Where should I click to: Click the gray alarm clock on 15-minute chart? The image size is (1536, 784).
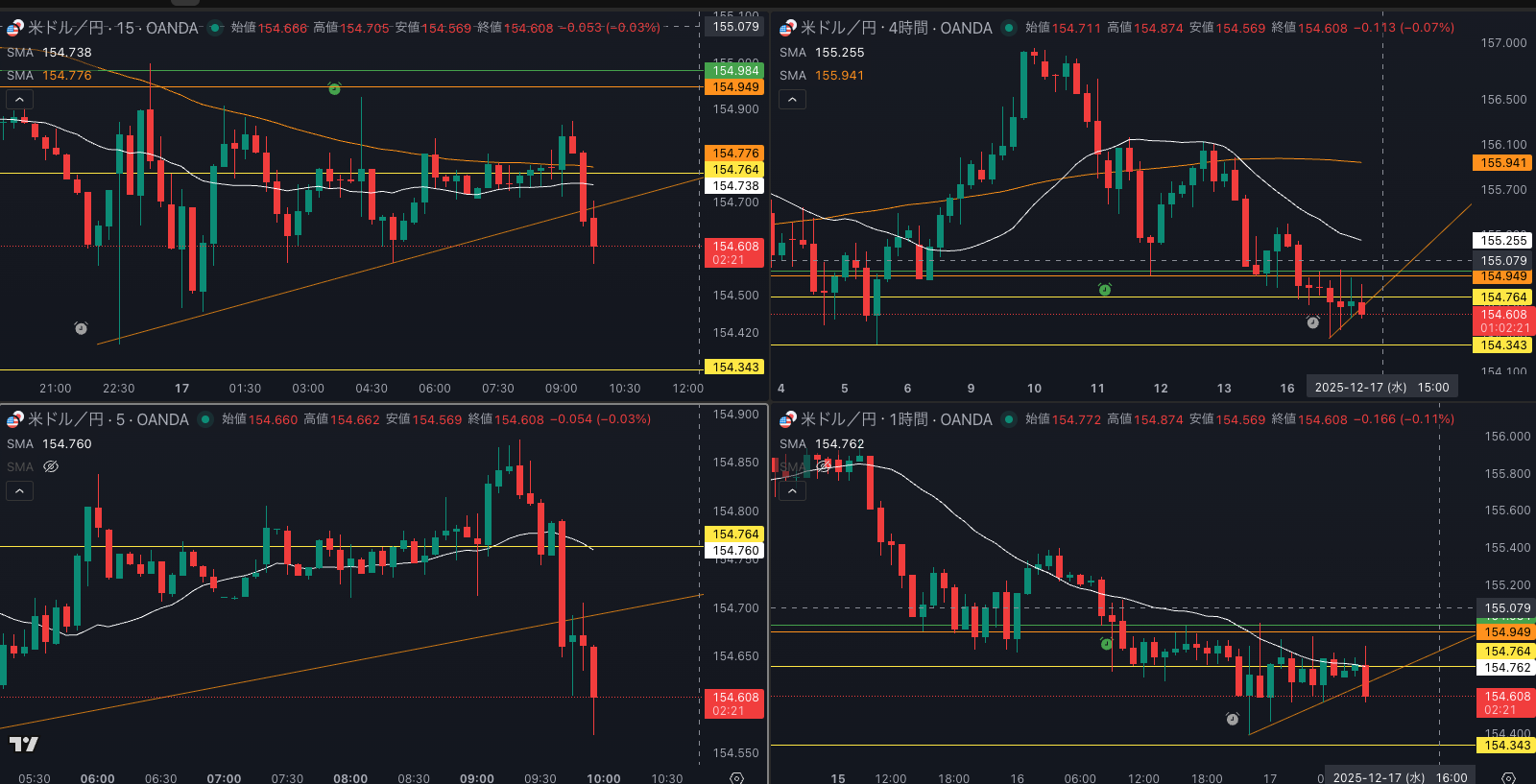coord(82,328)
